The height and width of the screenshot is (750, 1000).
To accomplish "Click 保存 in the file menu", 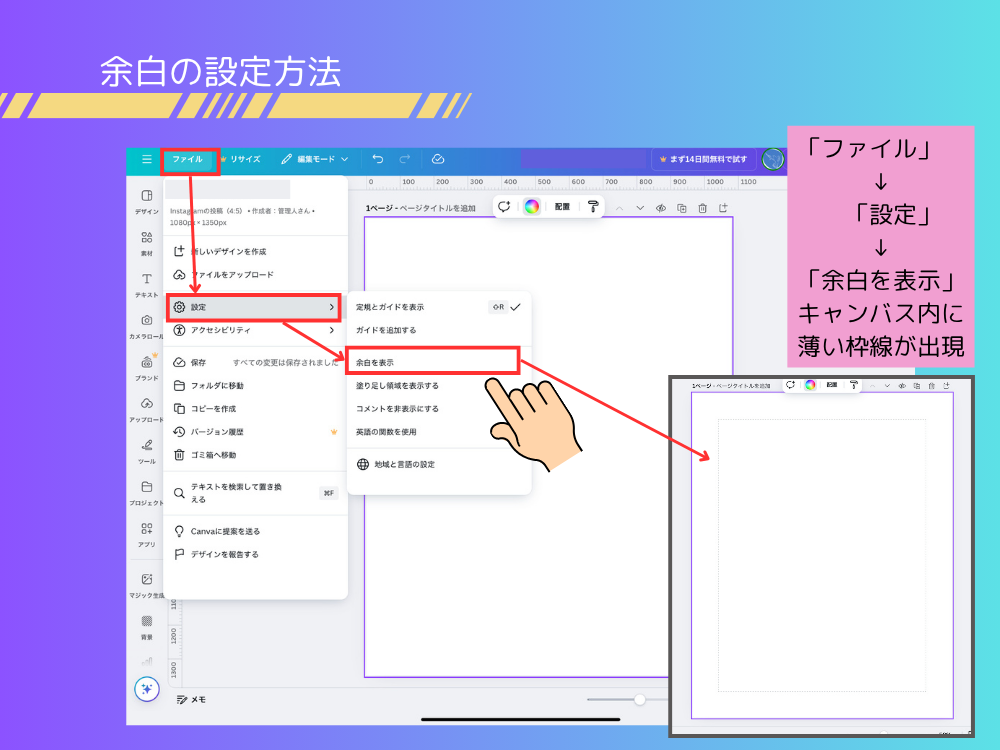I will (255, 362).
